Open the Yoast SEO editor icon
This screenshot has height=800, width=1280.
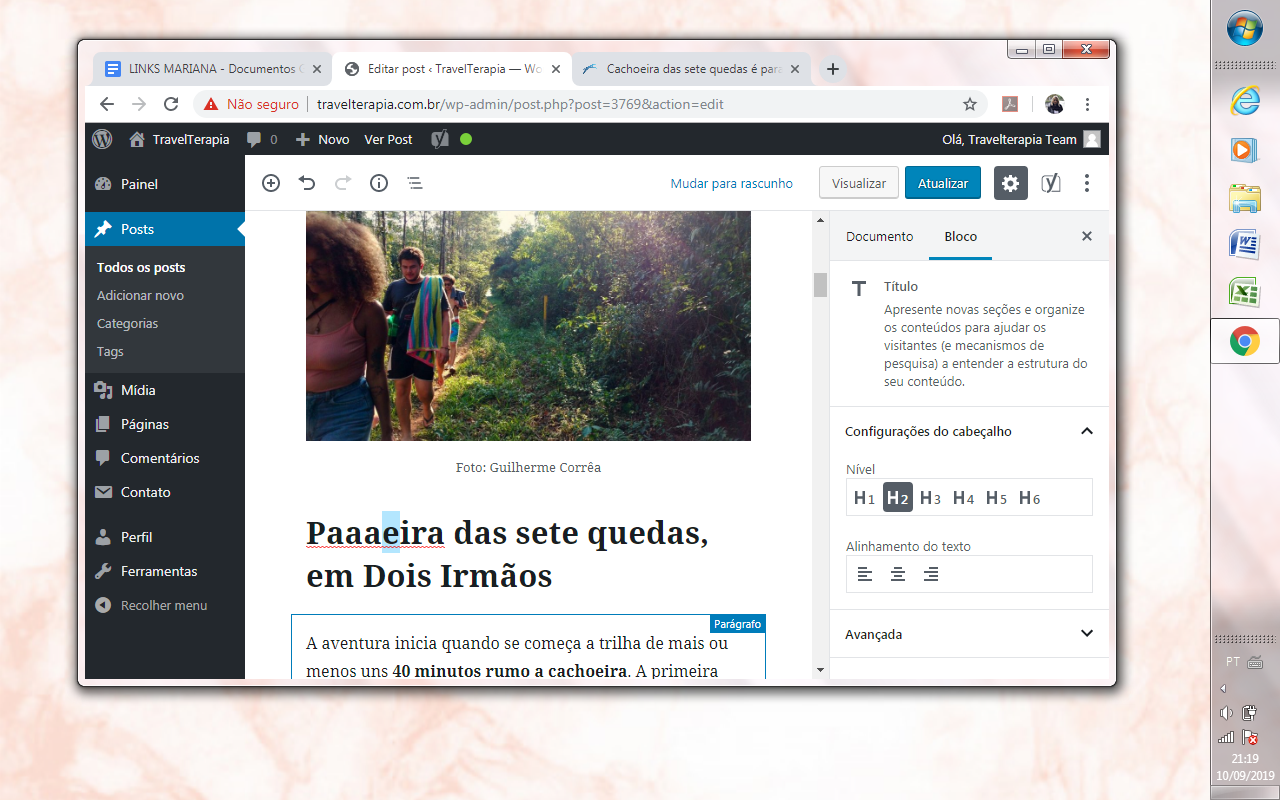click(x=1050, y=183)
